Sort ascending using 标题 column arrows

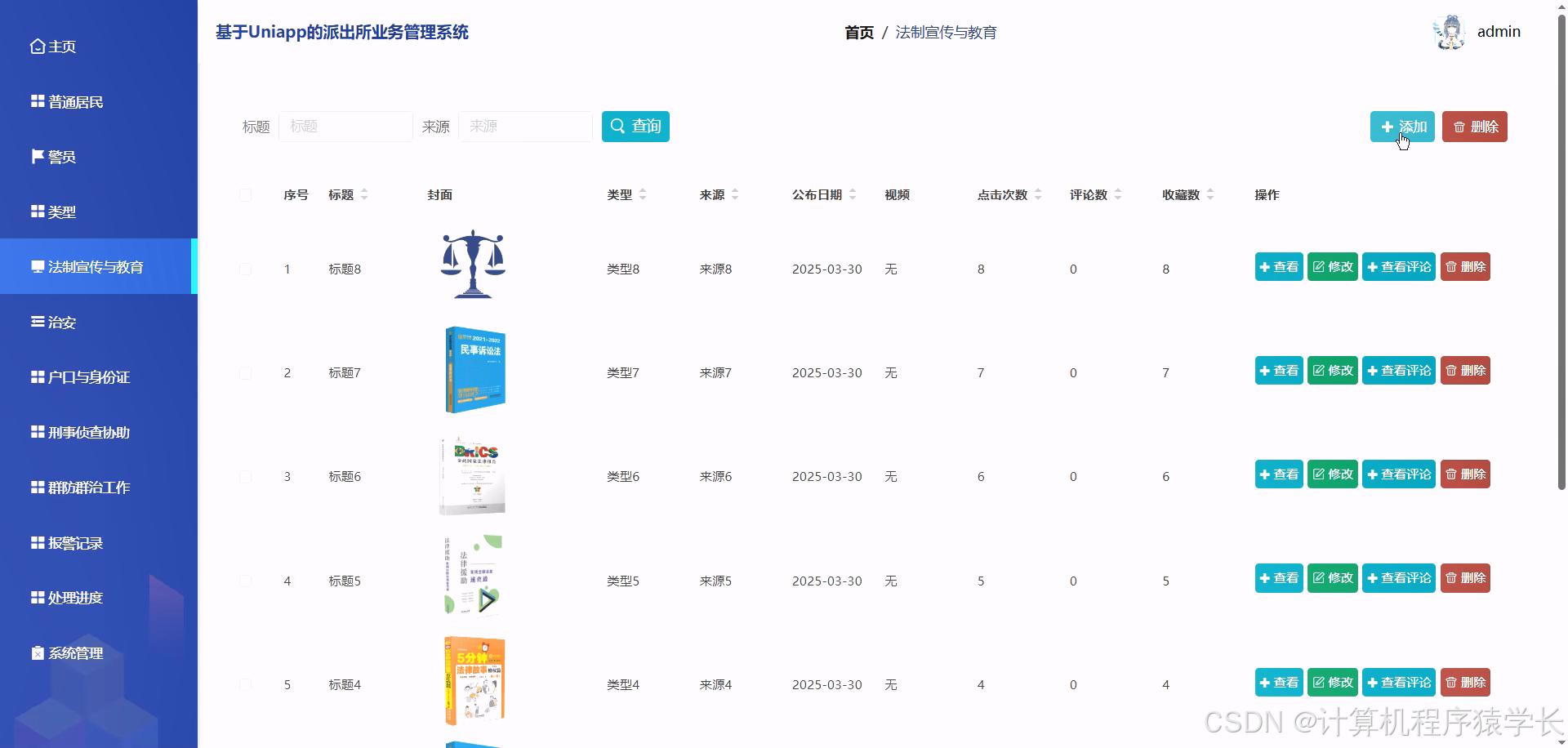pos(365,191)
